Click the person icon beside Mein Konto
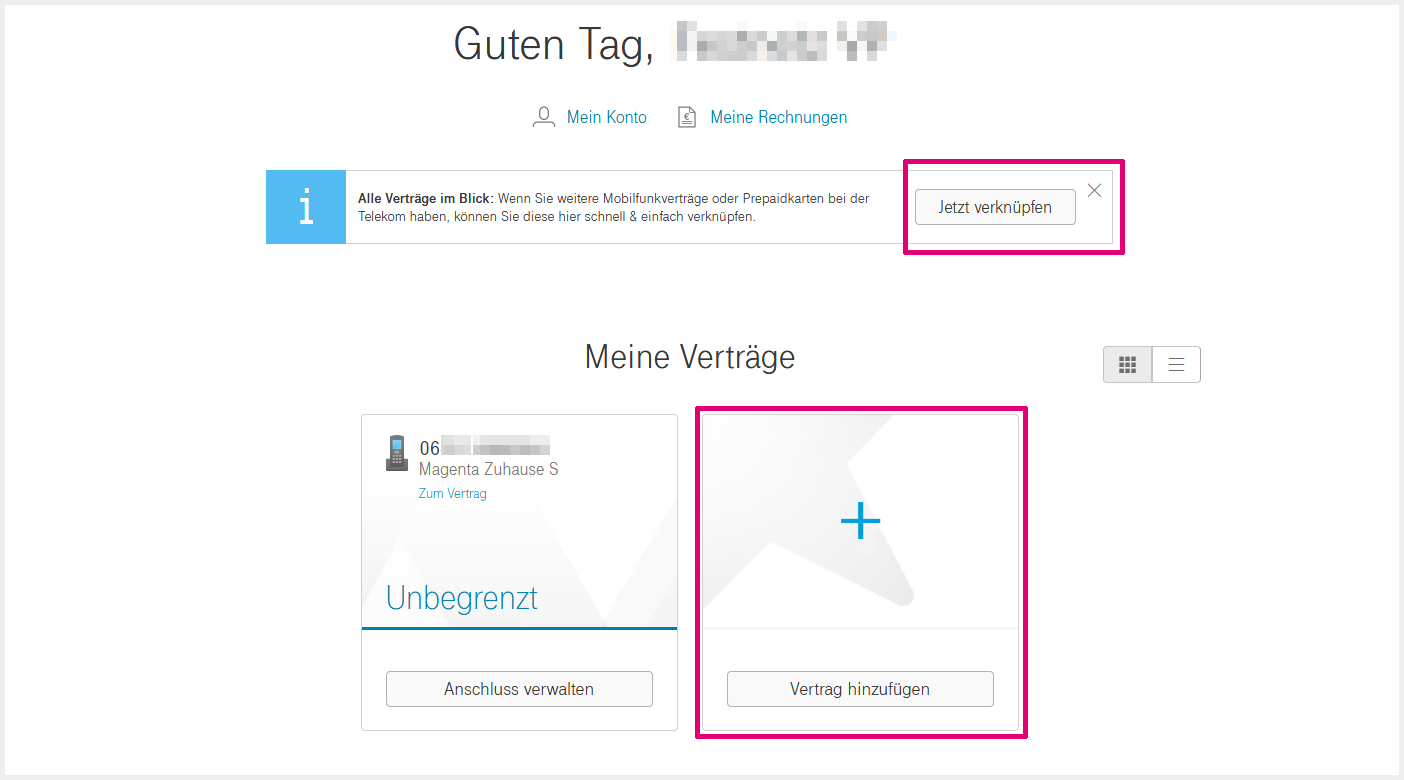 (543, 117)
